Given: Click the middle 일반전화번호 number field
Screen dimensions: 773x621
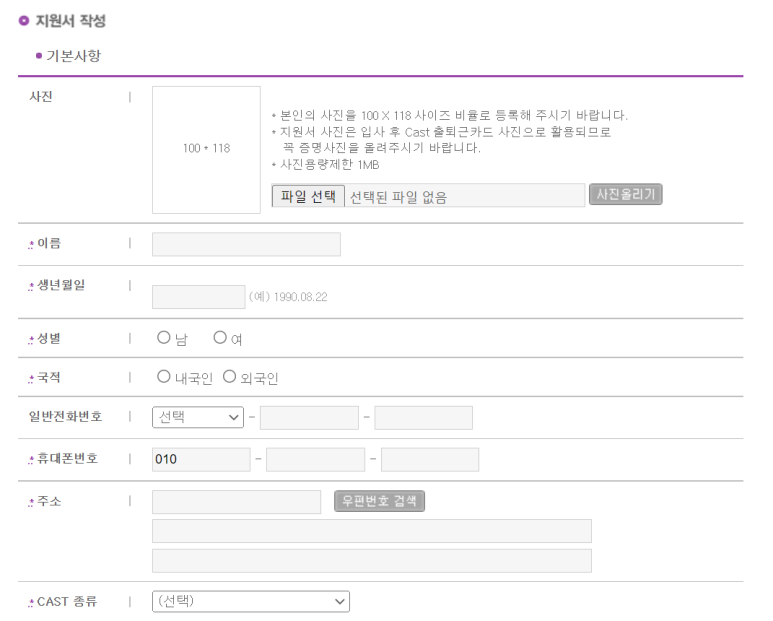Looking at the screenshot, I should [309, 418].
